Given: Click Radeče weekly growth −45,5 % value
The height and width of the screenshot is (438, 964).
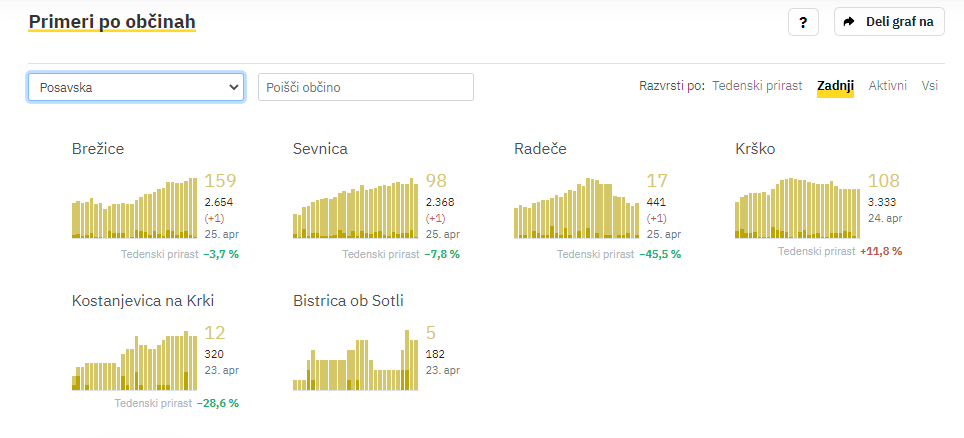Looking at the screenshot, I should 660,254.
